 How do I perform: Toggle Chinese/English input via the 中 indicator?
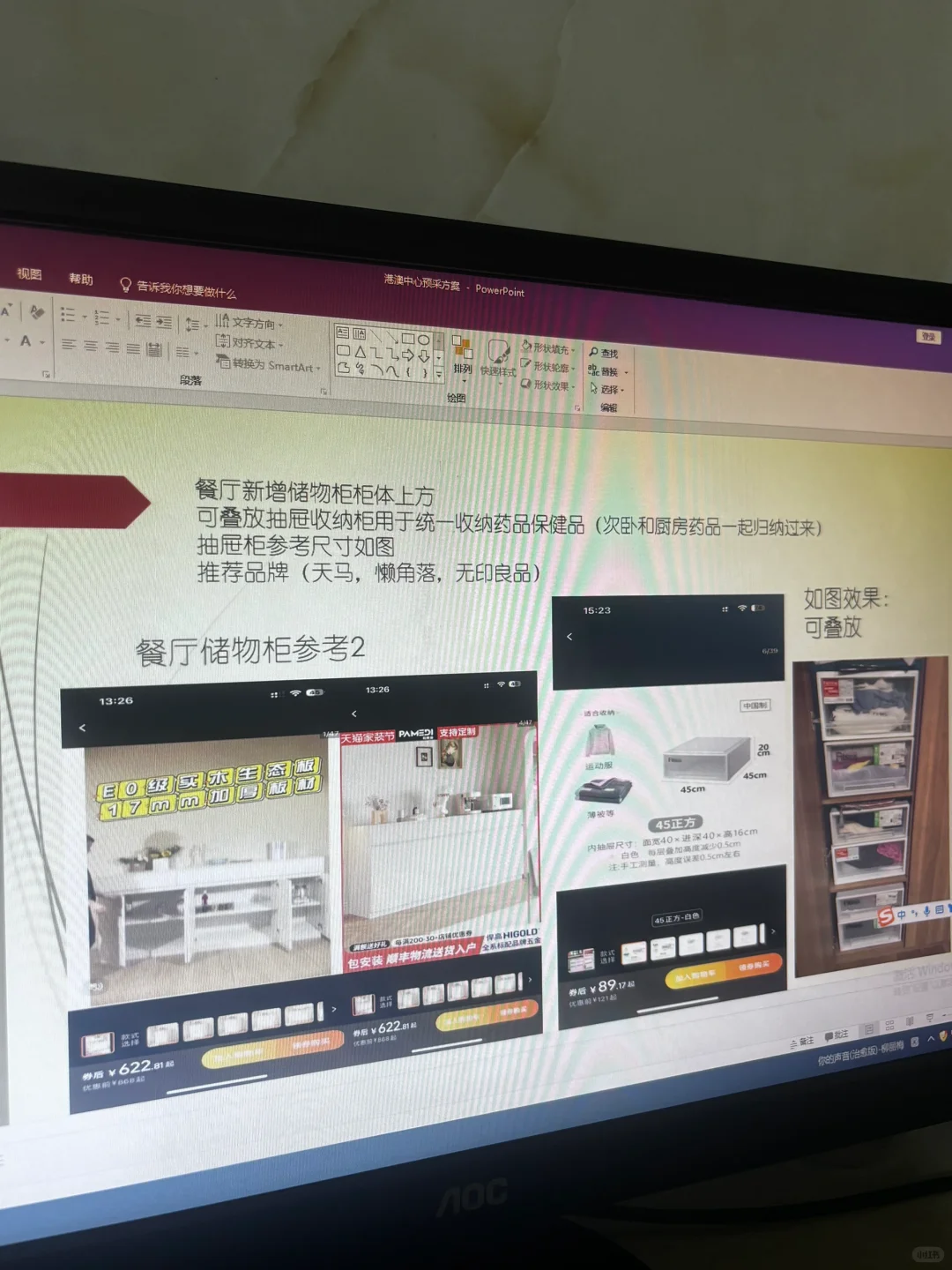[902, 915]
